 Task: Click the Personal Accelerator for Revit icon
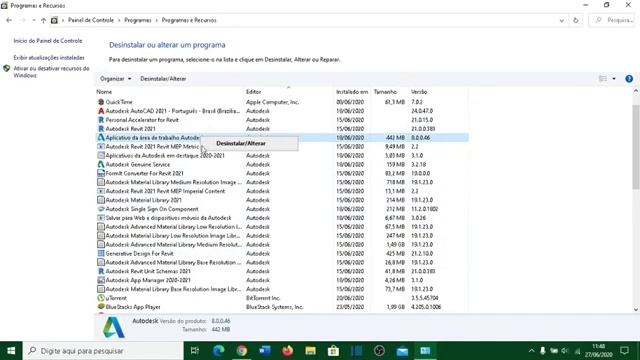pos(101,120)
